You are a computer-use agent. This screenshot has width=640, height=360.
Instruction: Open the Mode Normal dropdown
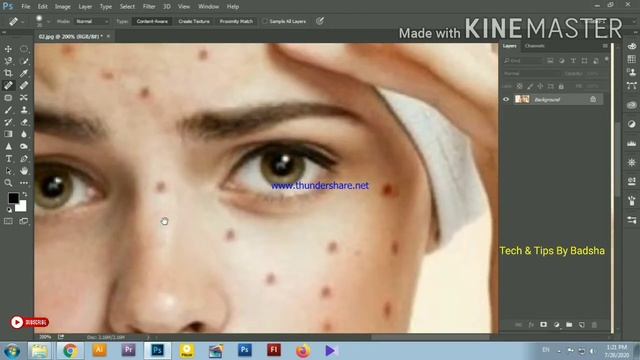point(92,21)
